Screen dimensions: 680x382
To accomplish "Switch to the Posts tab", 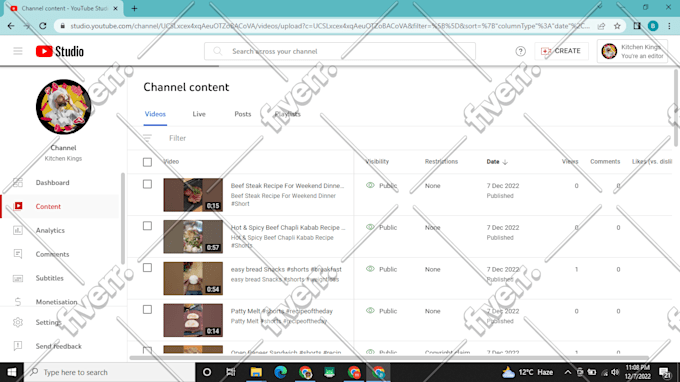I will coord(243,114).
